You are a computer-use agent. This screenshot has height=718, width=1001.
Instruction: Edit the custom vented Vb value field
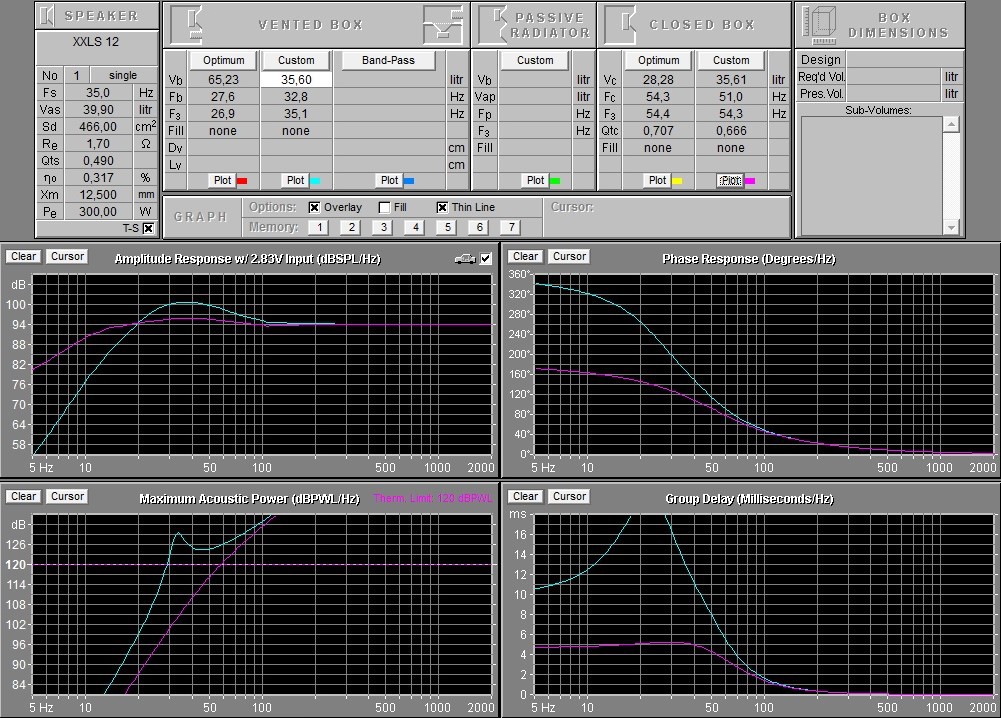pyautogui.click(x=296, y=80)
